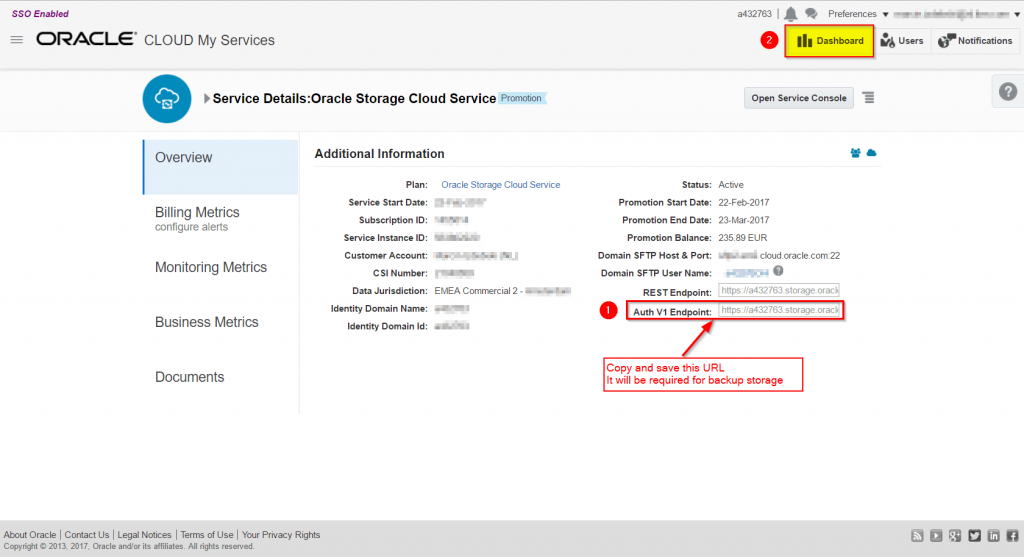Click the bell alerts icon
1024x560 pixels.
pyautogui.click(x=791, y=14)
